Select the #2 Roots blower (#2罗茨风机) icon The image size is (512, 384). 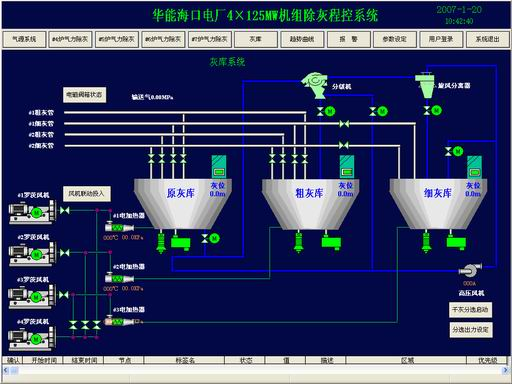(x=32, y=254)
